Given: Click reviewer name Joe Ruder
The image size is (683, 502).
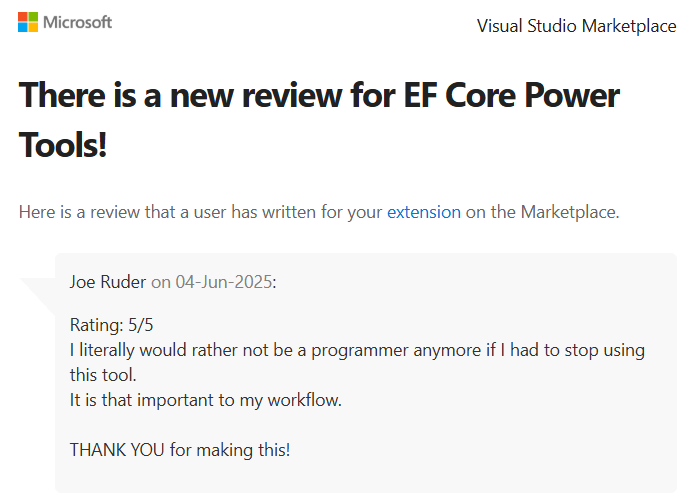Looking at the screenshot, I should point(108,282).
